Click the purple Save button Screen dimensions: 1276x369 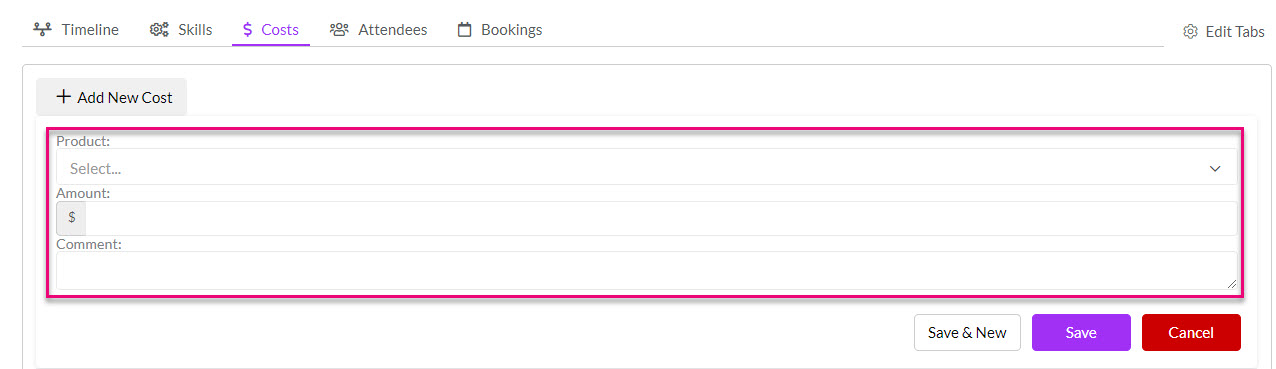coord(1081,333)
